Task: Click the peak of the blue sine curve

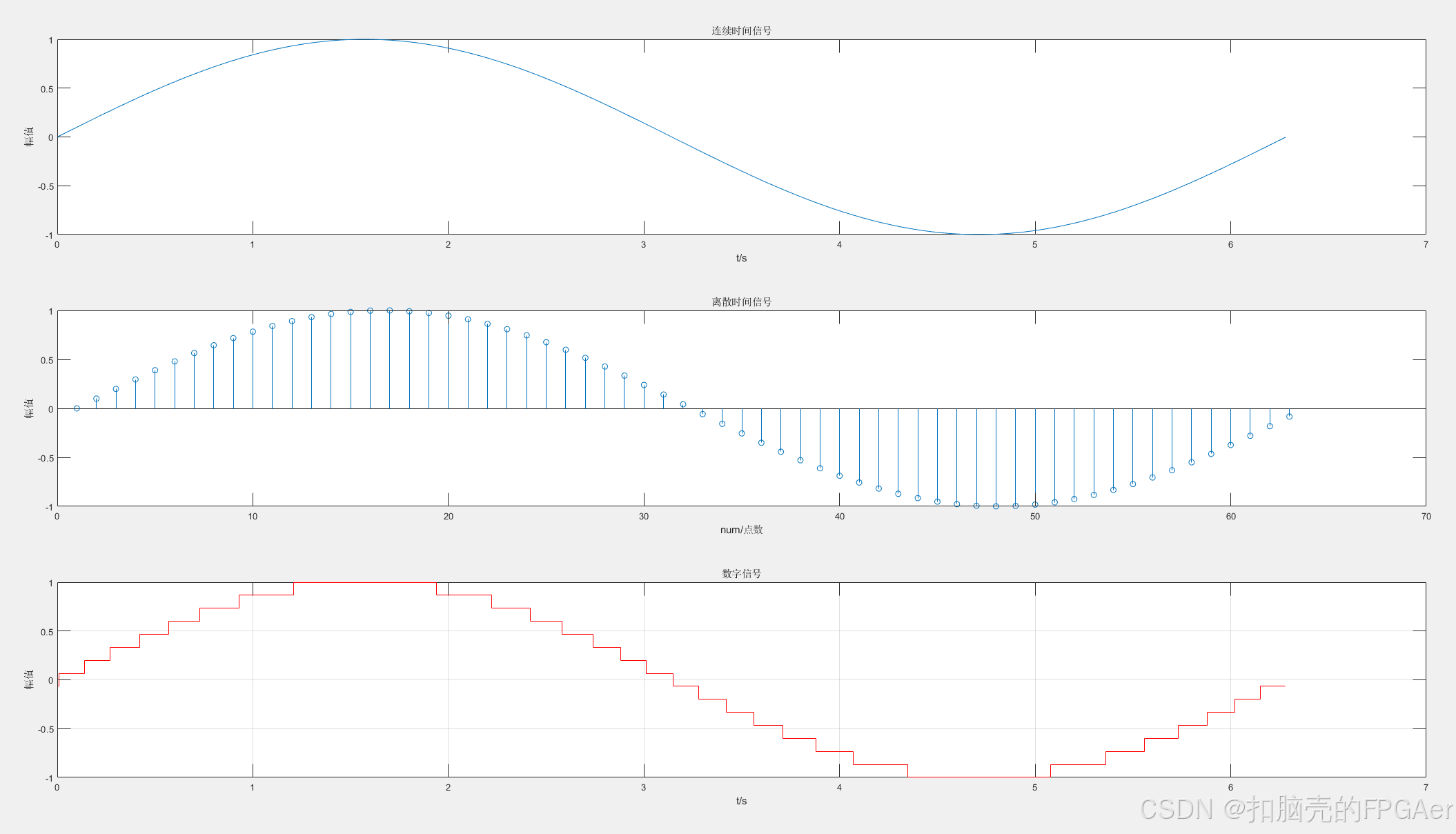Action: (364, 39)
